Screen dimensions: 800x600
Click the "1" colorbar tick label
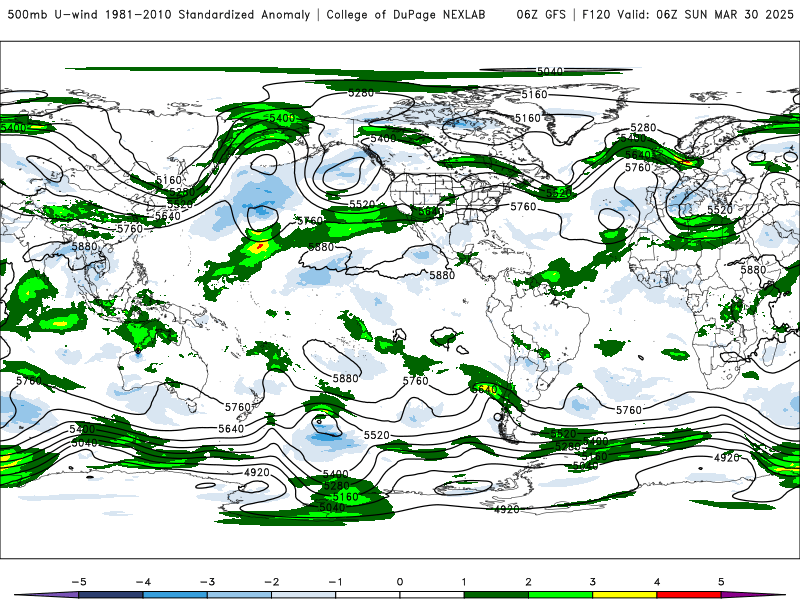point(464,582)
